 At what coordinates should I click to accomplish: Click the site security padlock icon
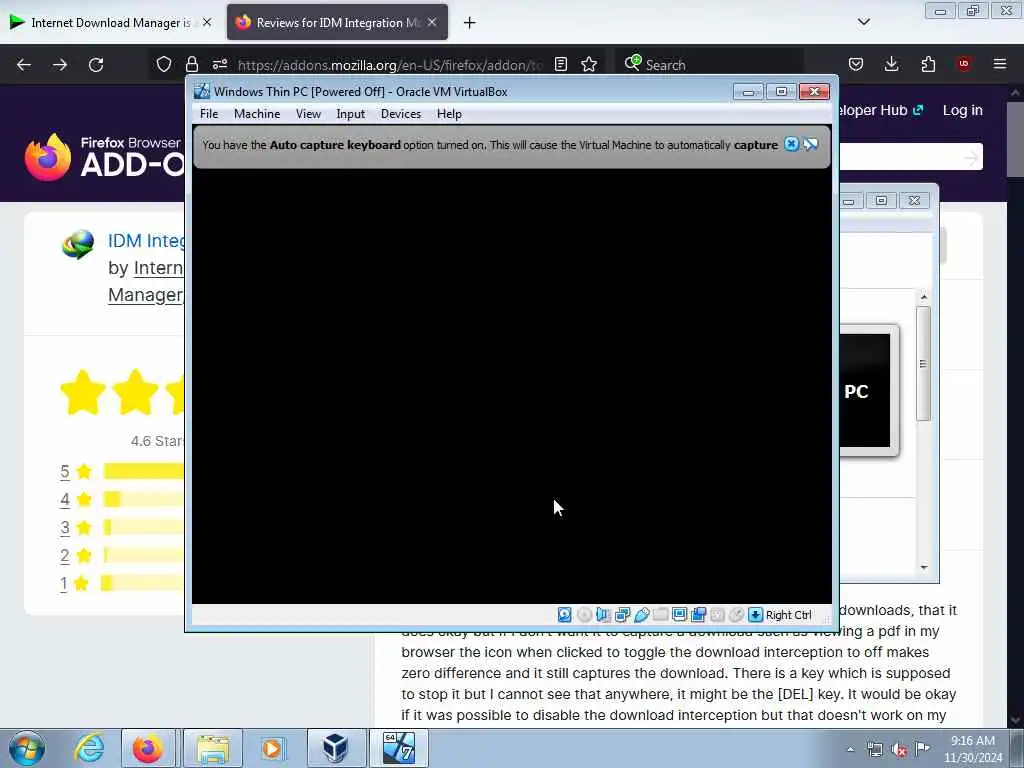pos(191,64)
